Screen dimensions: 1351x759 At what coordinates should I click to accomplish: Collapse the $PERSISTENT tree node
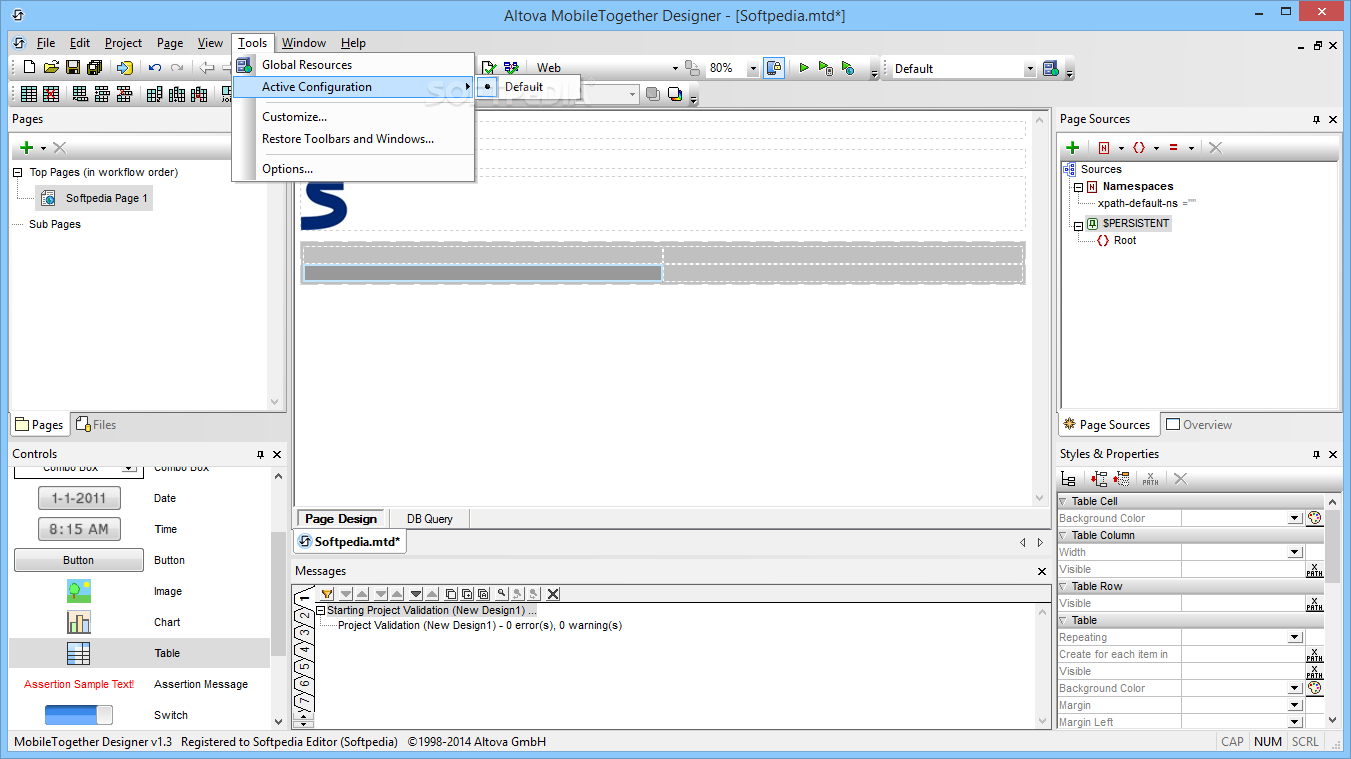(x=1078, y=225)
